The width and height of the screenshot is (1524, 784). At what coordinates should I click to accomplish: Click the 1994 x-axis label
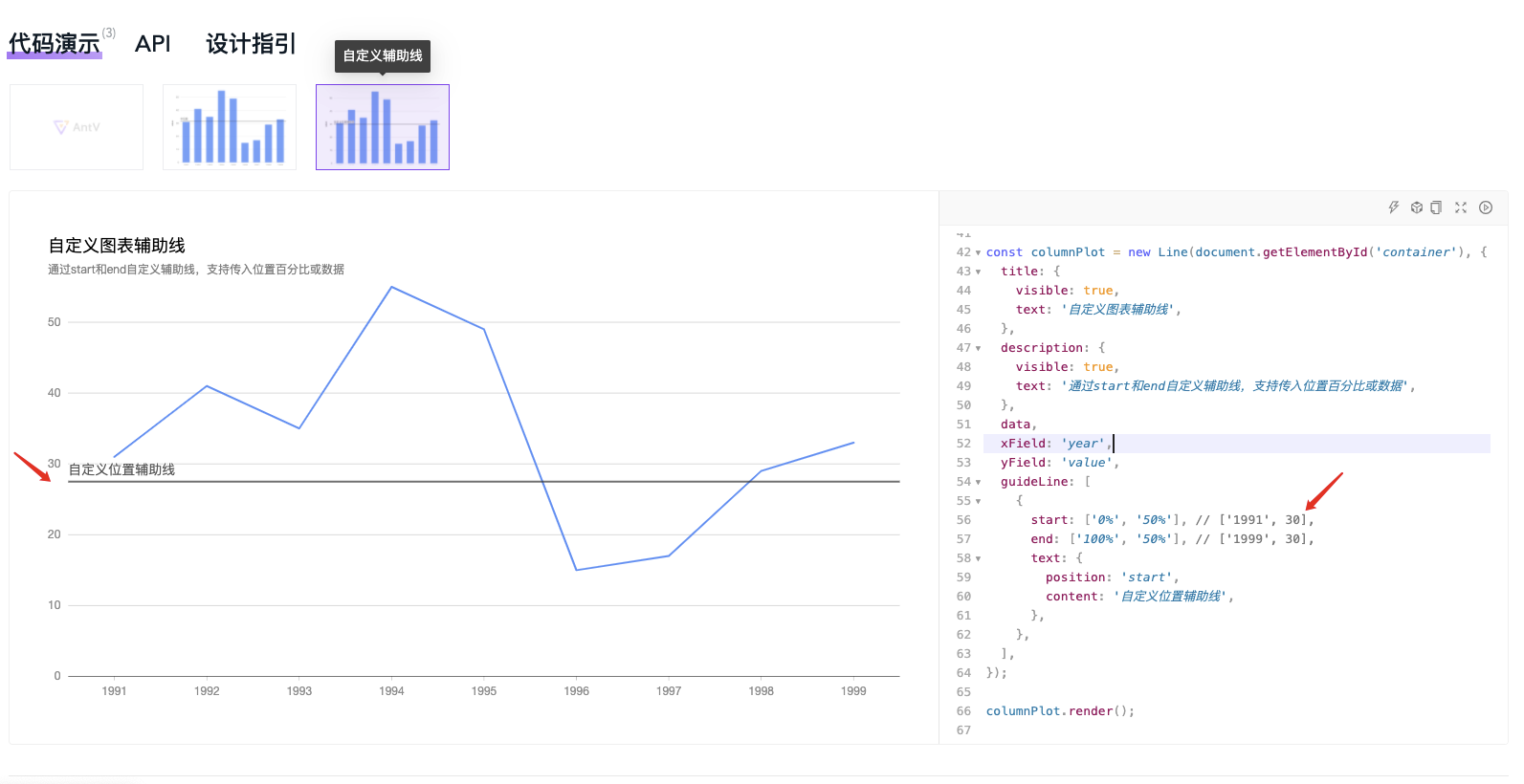[391, 690]
